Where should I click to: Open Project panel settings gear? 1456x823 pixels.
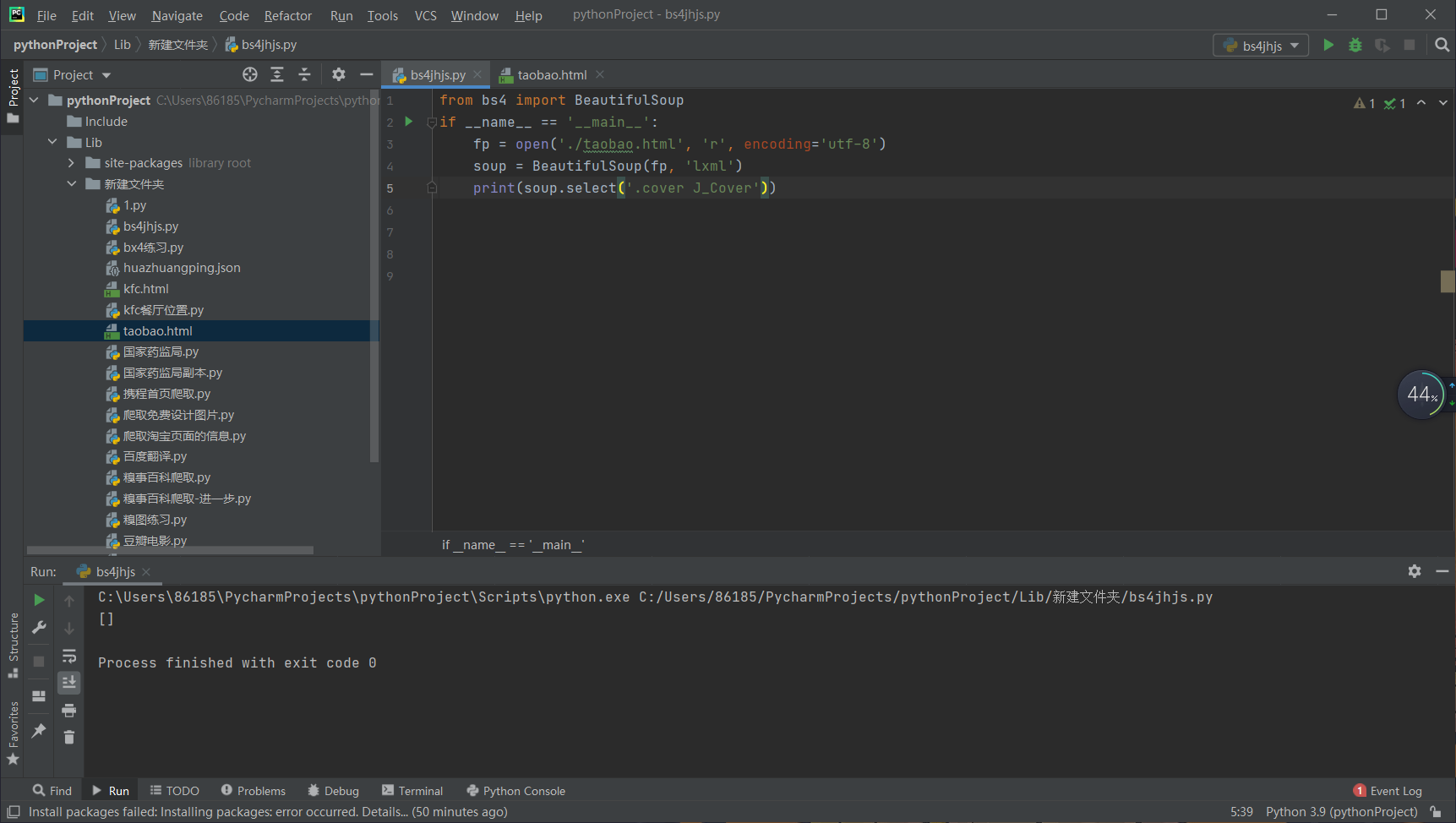(x=339, y=74)
